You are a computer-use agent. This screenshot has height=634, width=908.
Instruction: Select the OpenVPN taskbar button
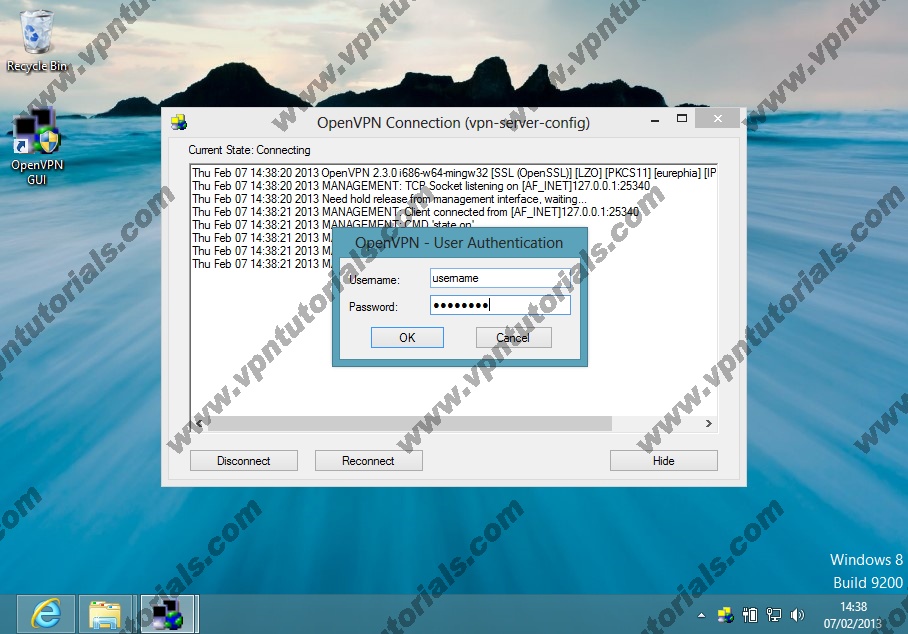point(169,614)
